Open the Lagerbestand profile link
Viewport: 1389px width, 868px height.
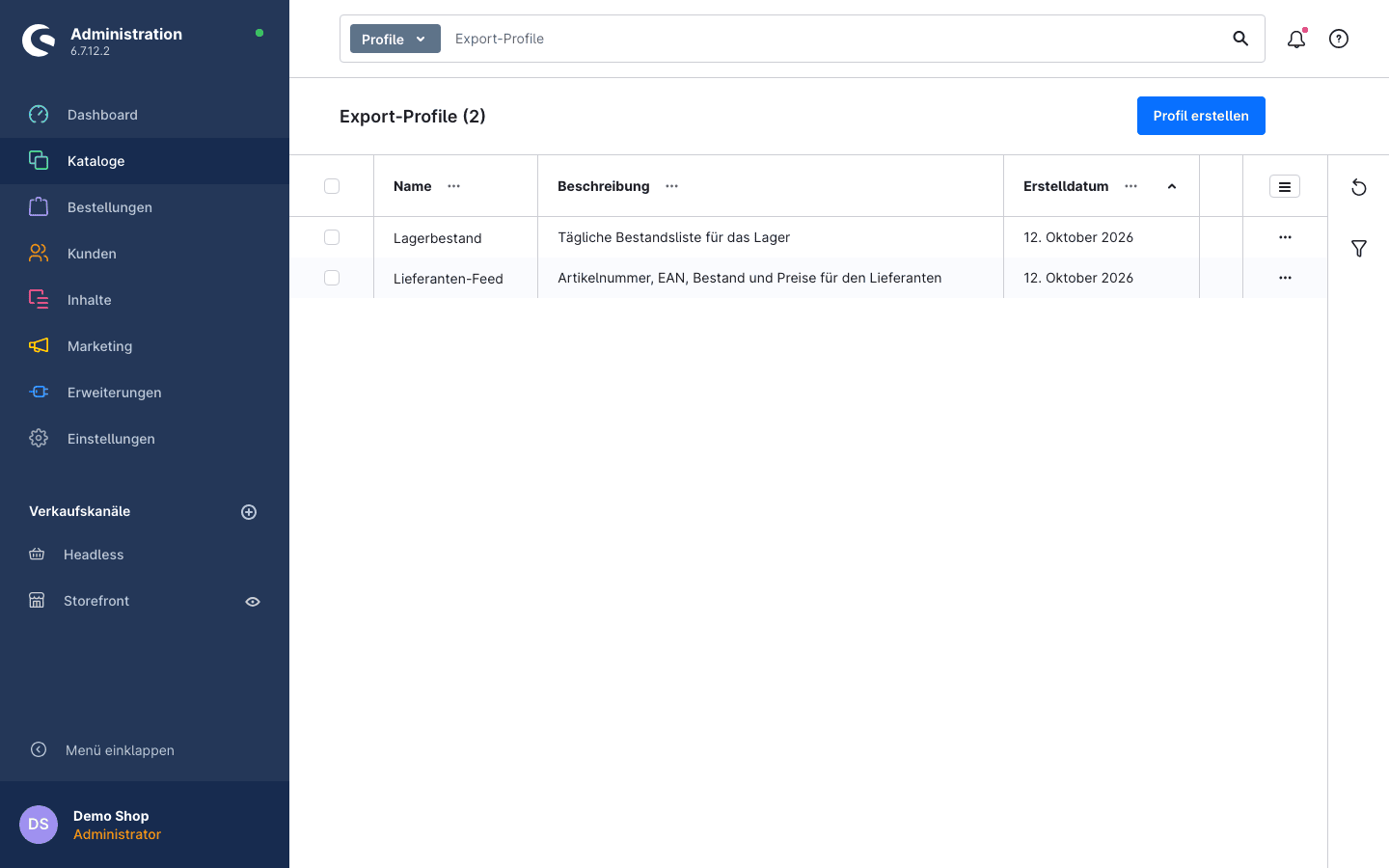click(437, 238)
